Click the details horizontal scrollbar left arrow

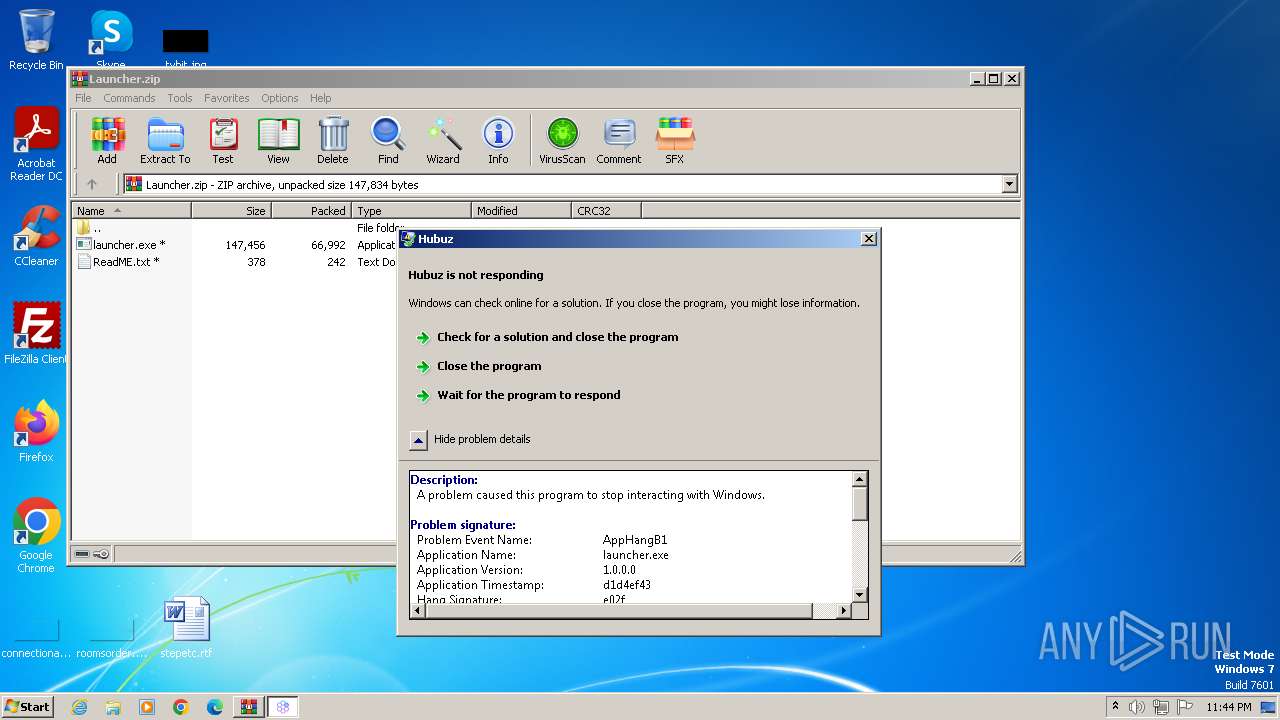coord(418,610)
